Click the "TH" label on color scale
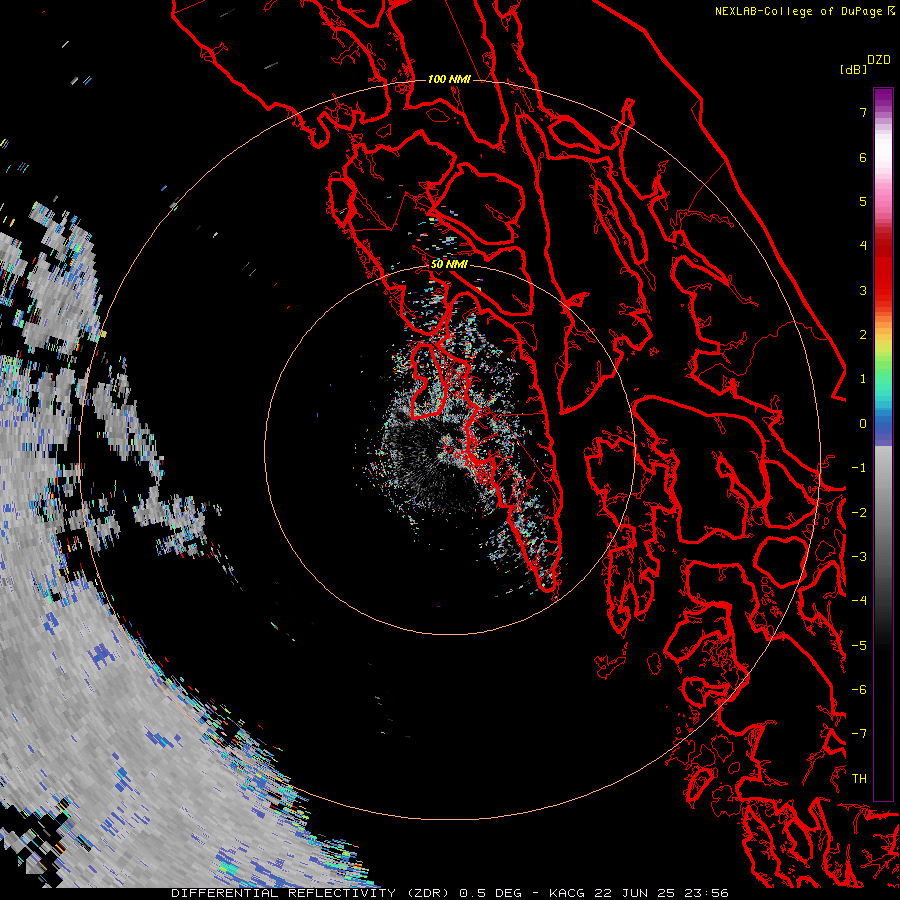 pos(859,779)
